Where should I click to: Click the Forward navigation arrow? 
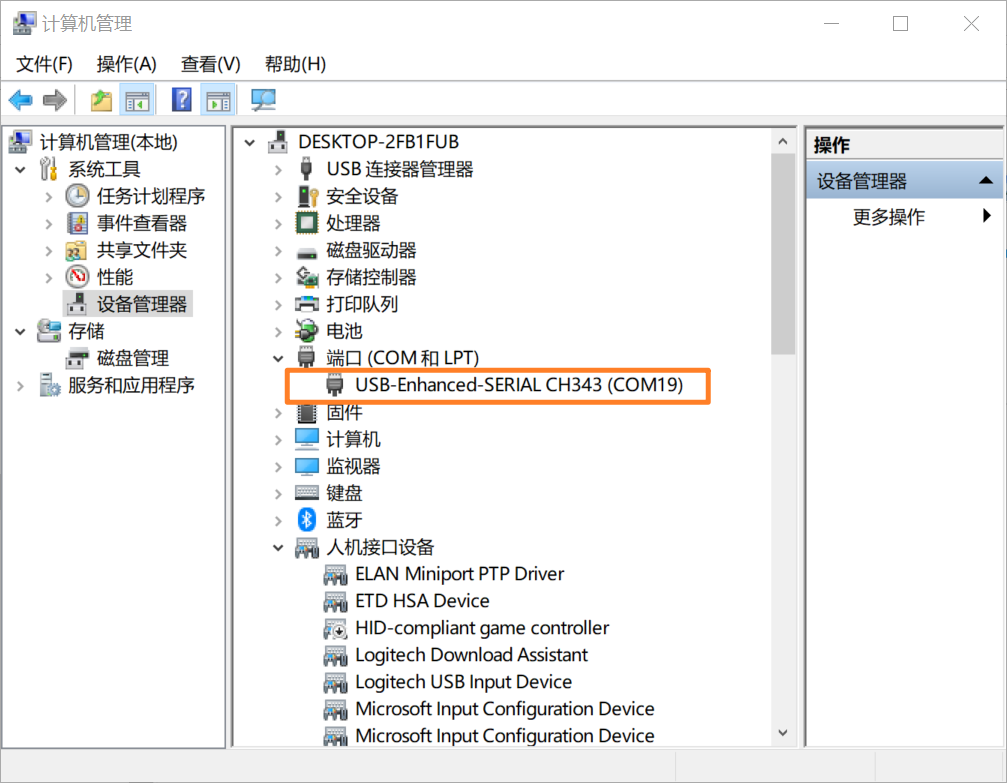(54, 99)
